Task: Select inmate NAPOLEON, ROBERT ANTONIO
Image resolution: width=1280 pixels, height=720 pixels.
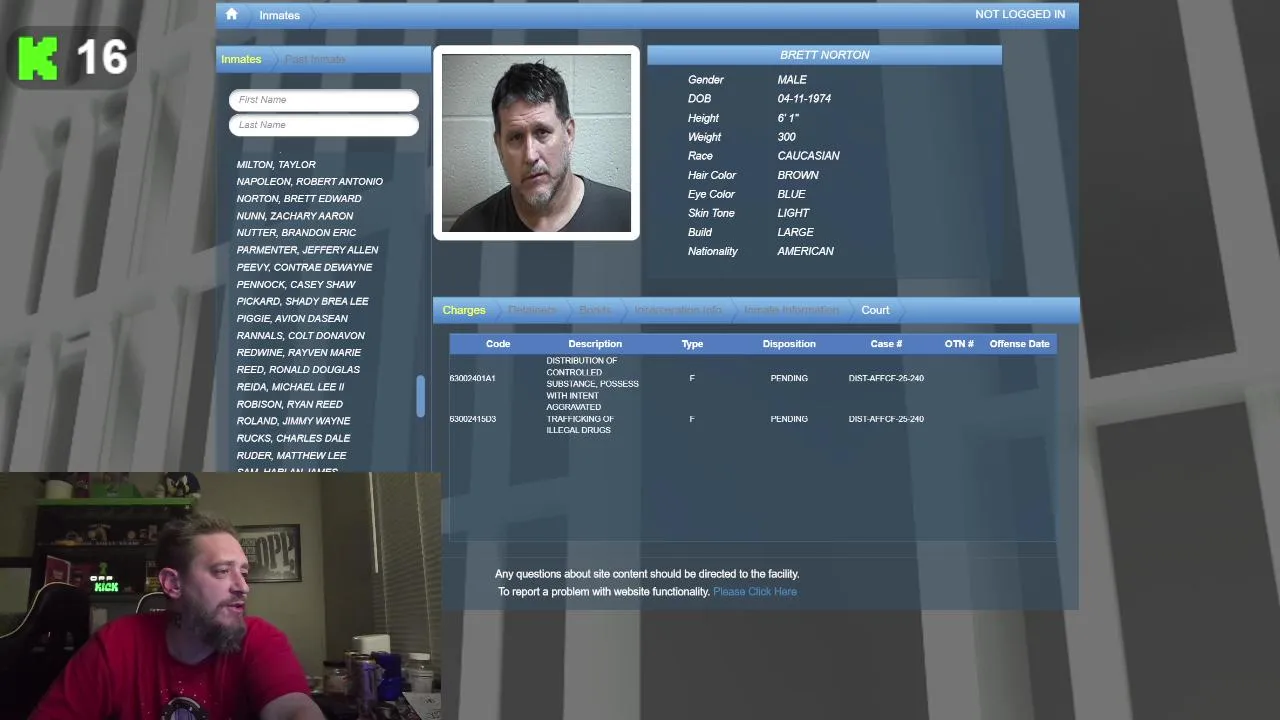Action: (309, 182)
